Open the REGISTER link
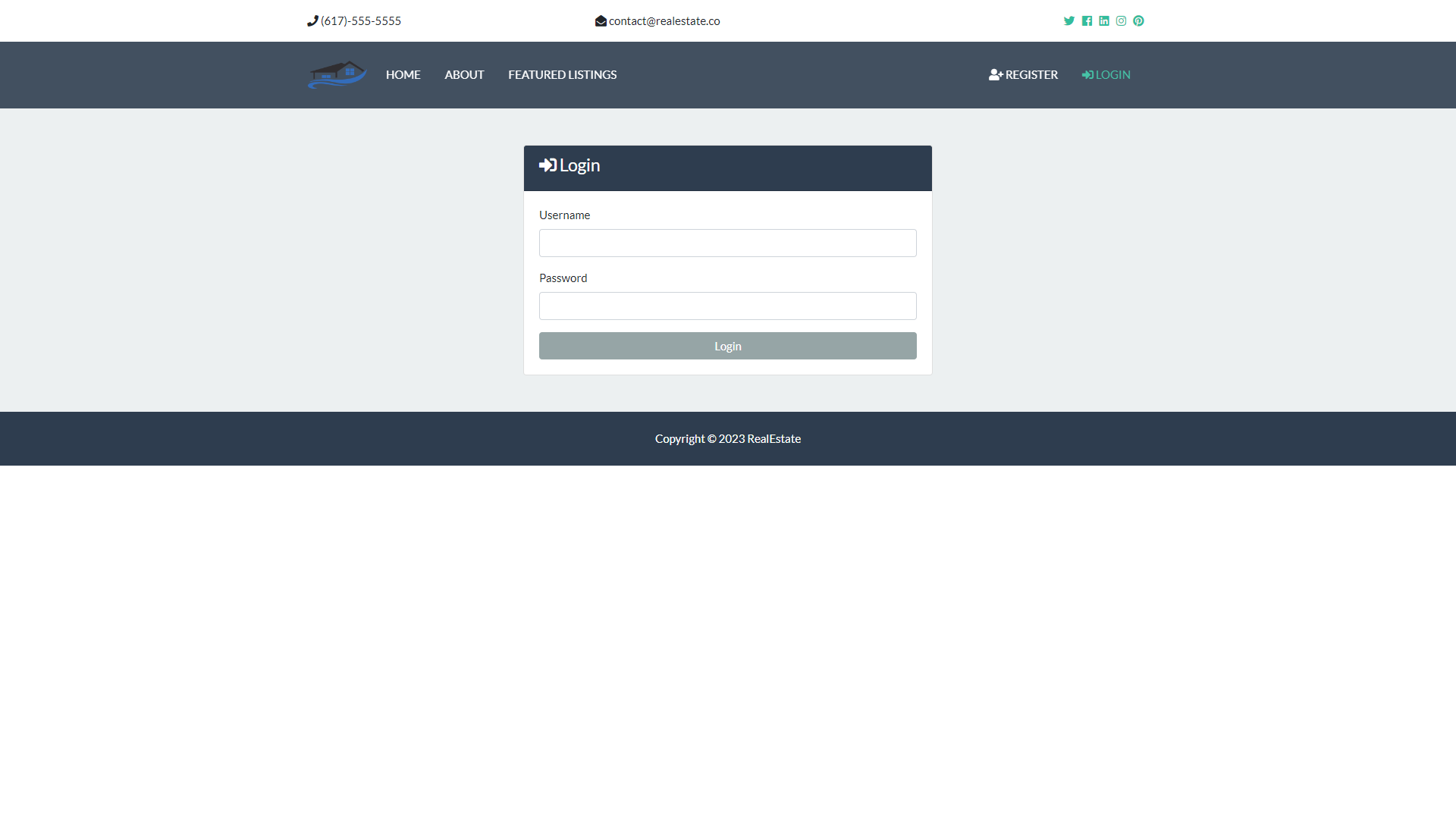 (1031, 74)
